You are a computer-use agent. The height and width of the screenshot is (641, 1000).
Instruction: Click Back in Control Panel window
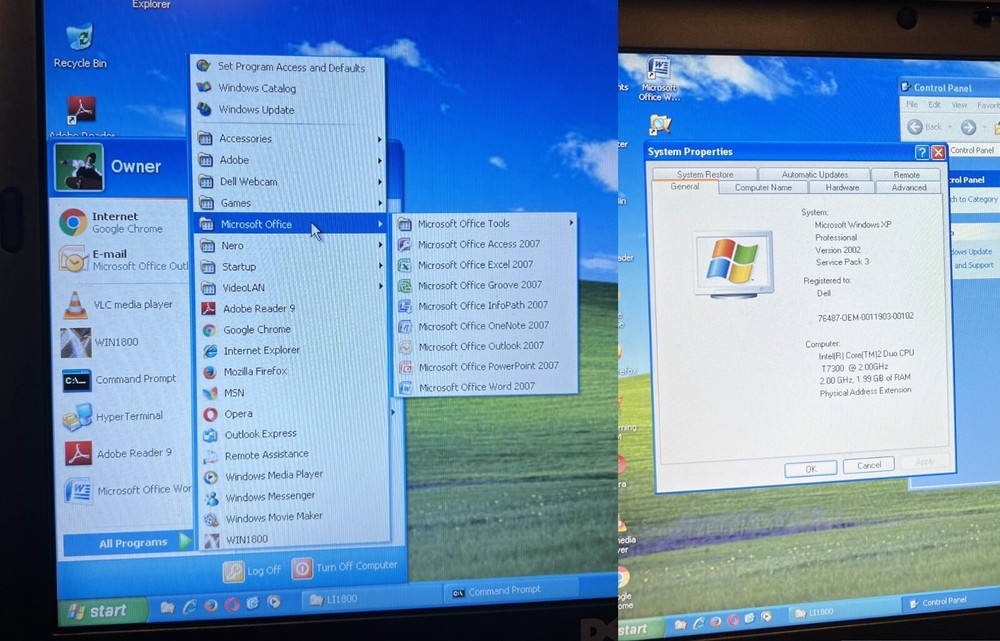[x=925, y=127]
